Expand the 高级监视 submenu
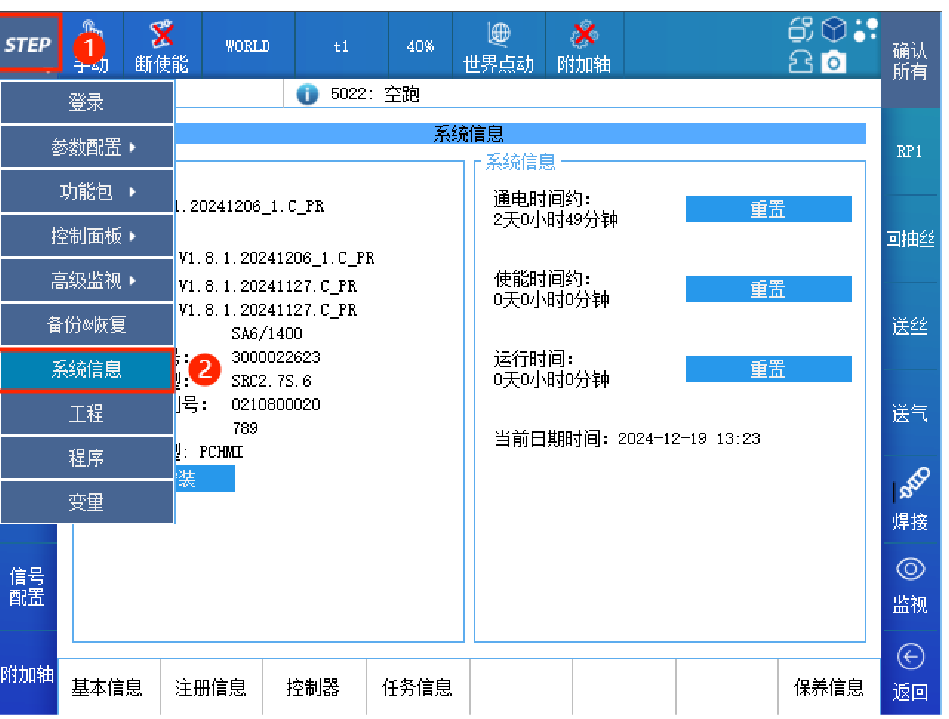 (x=87, y=281)
